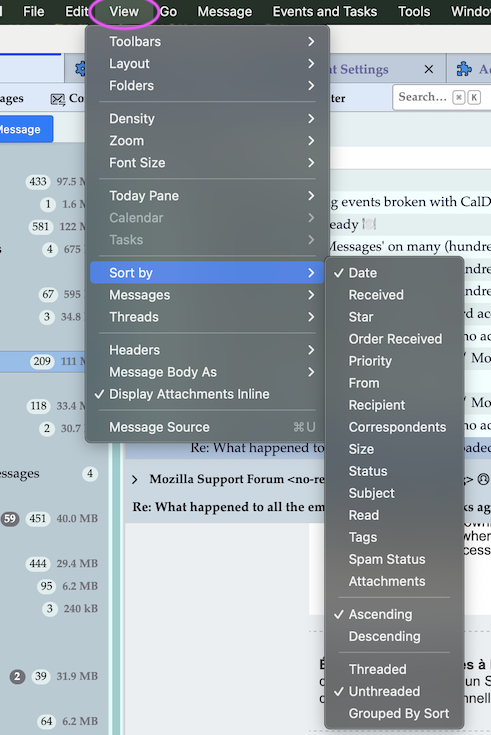Viewport: 491px width, 735px height.
Task: Open the Go menu
Action: (168, 11)
